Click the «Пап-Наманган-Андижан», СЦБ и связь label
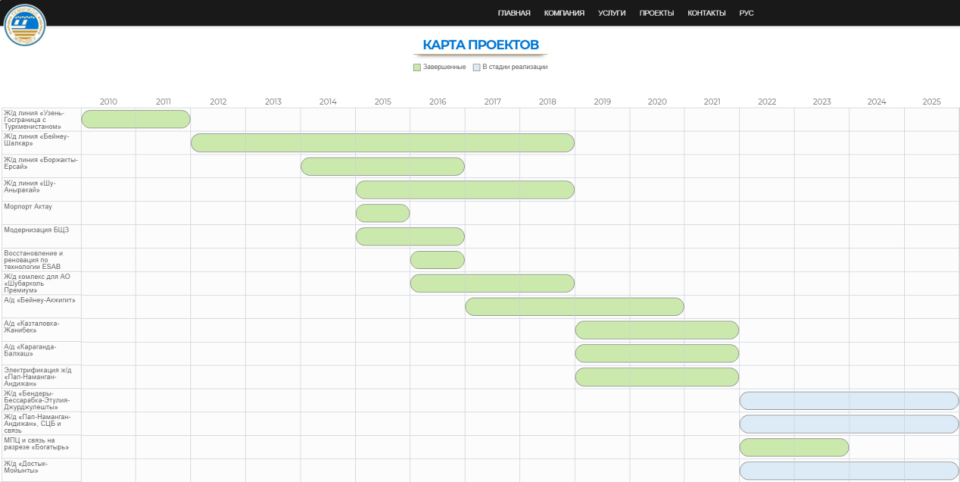 click(x=37, y=423)
